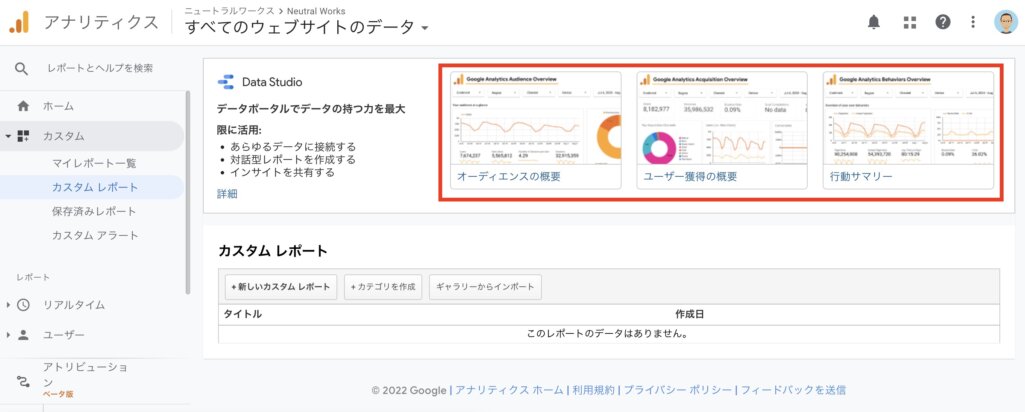The width and height of the screenshot is (1025, 412).
Task: Open the ユーザー獲得の概要 template card
Action: (722, 130)
